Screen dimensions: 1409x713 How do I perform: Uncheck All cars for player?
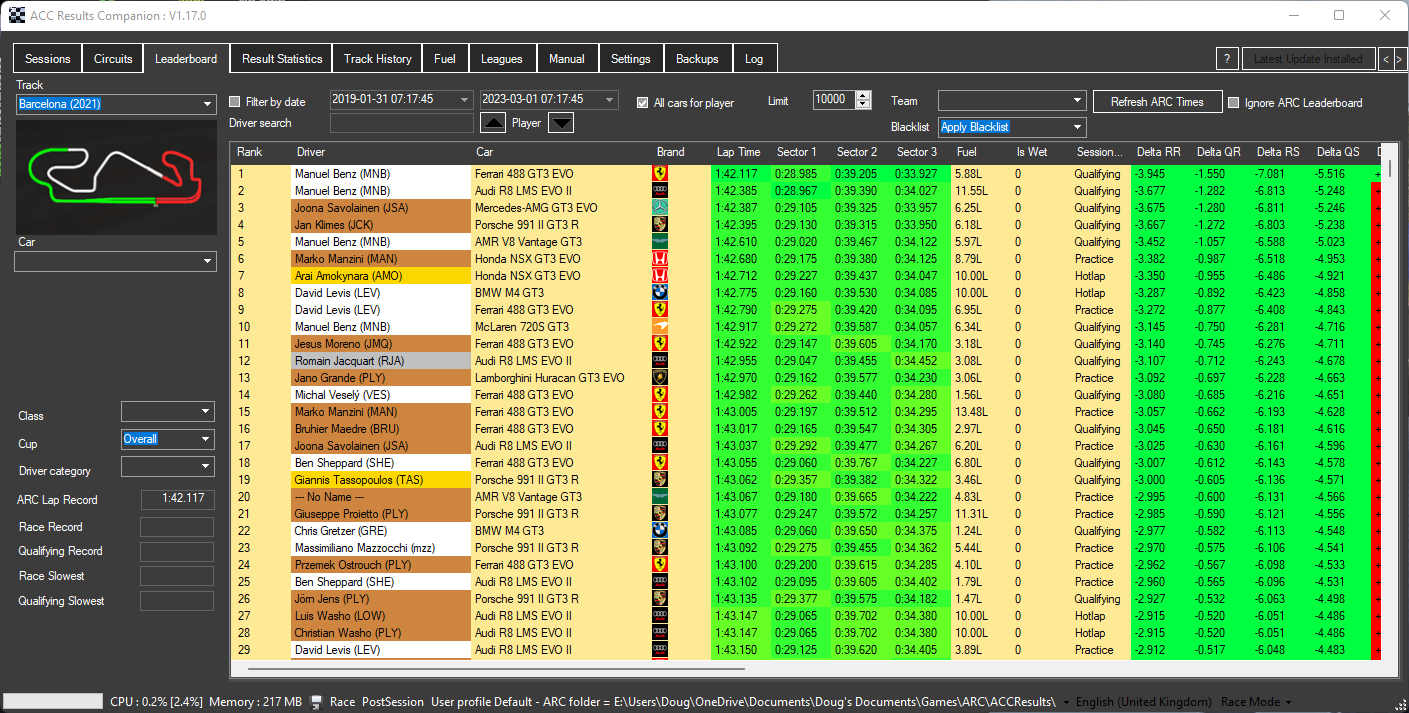coord(643,102)
